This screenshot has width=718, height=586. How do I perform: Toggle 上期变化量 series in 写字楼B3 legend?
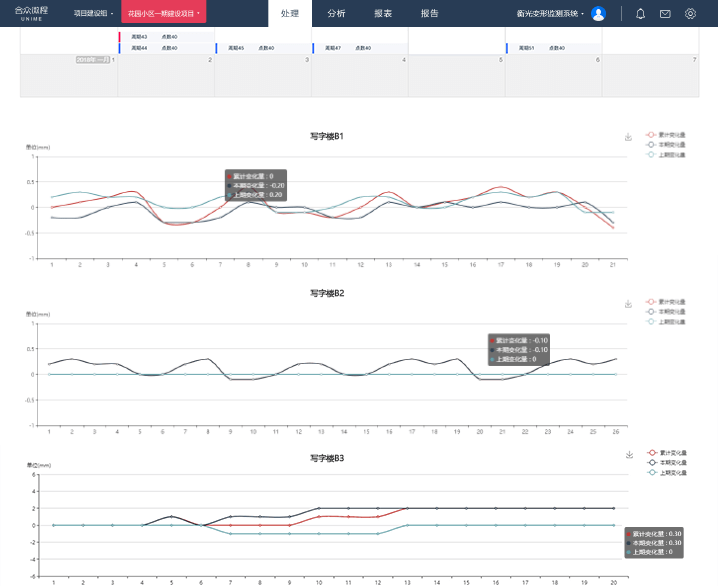665,472
